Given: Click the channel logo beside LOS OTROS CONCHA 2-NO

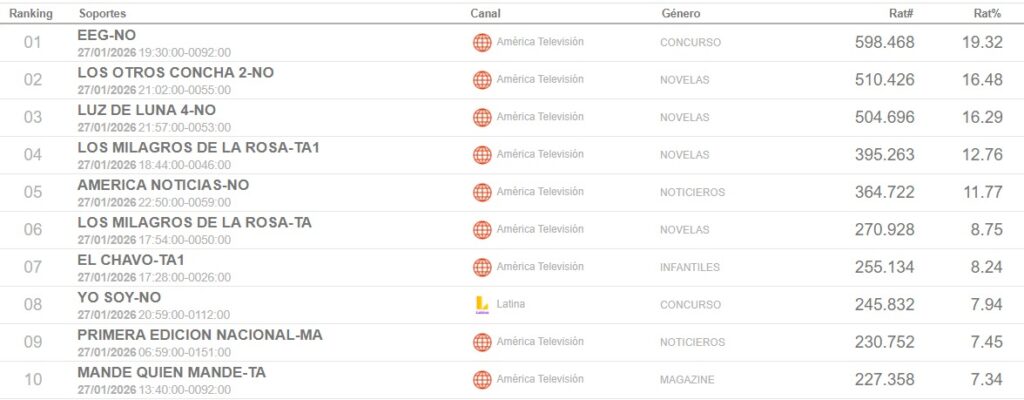Looking at the screenshot, I should click(x=482, y=80).
